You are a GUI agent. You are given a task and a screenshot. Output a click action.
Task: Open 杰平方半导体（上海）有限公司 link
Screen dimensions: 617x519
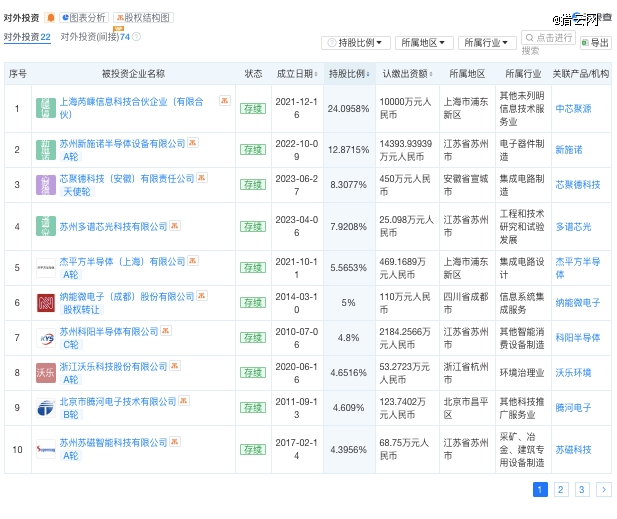pos(122,262)
